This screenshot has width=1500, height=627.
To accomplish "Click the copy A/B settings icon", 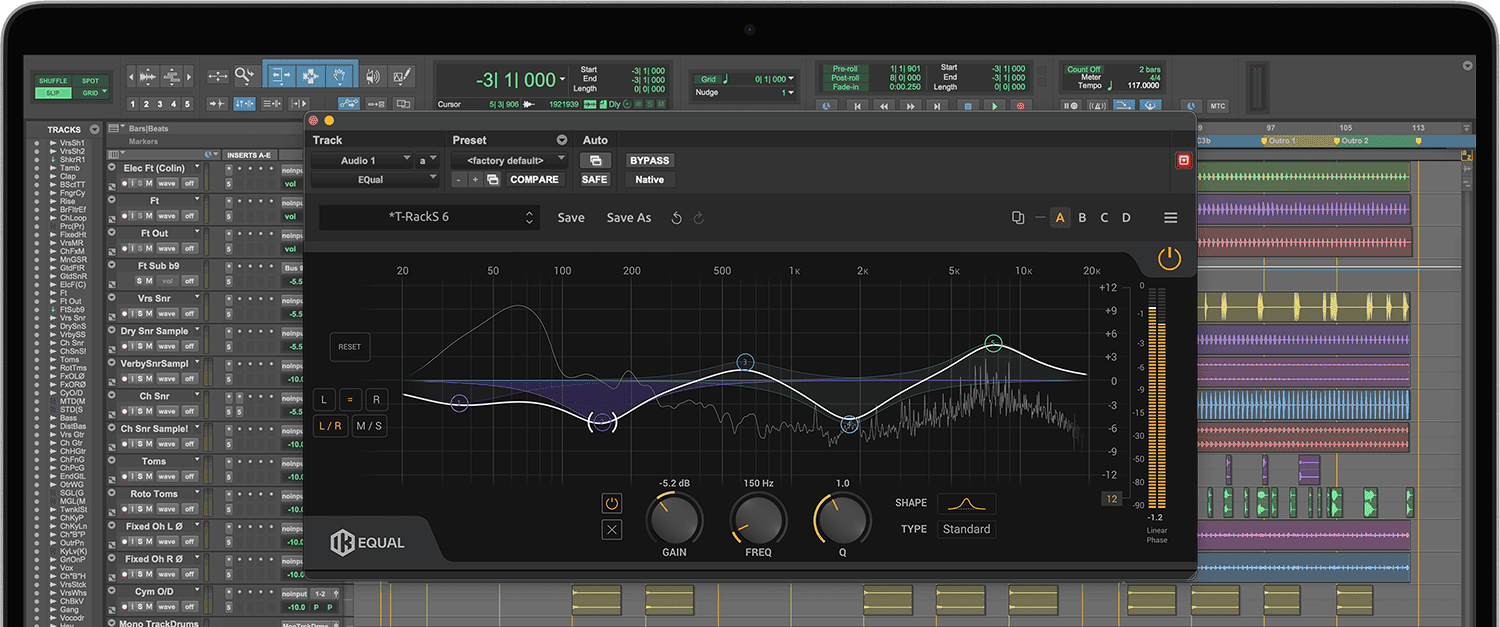I will click(x=1018, y=218).
